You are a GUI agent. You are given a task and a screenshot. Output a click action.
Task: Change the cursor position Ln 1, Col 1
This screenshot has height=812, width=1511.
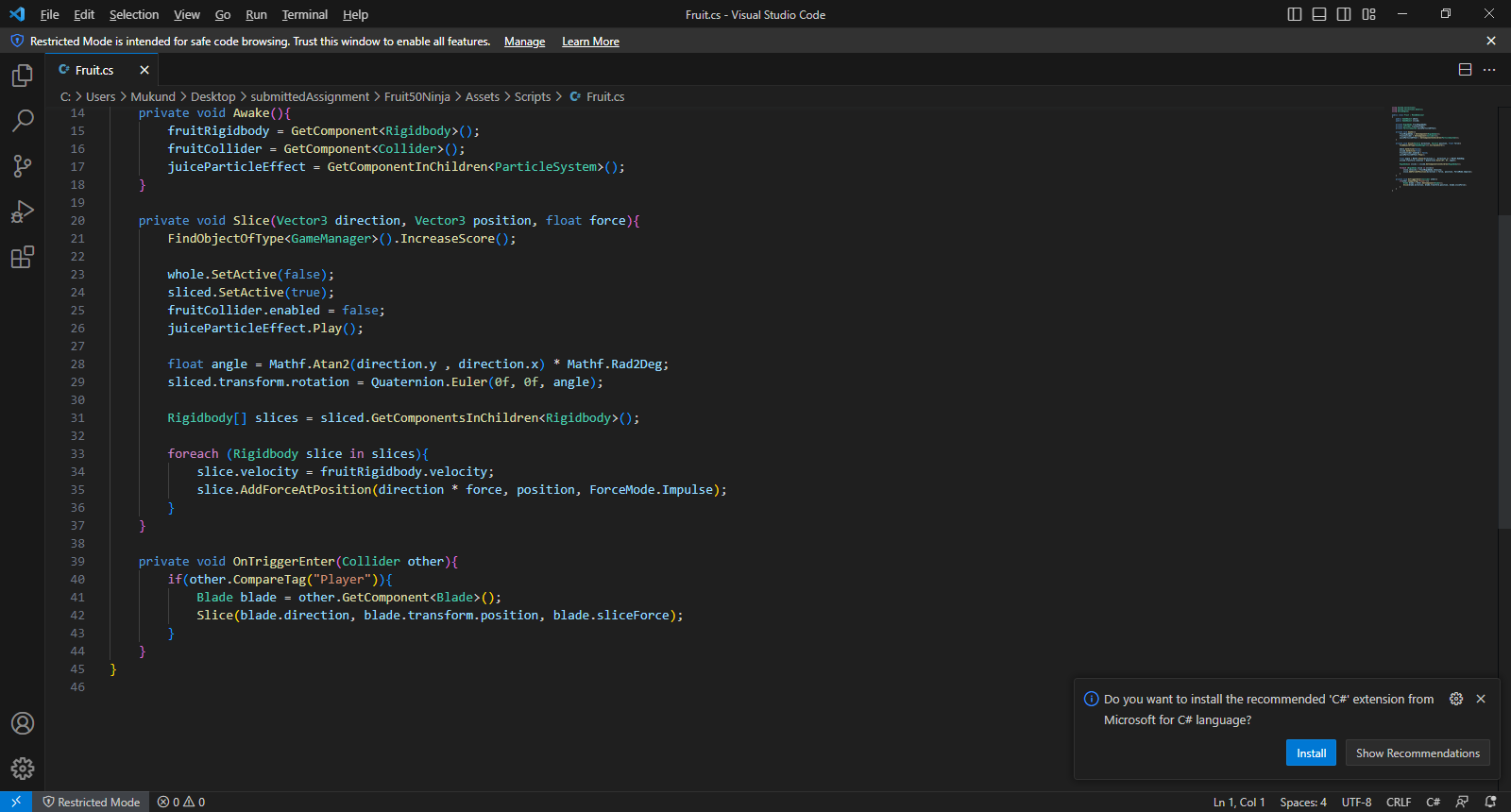(x=1239, y=802)
